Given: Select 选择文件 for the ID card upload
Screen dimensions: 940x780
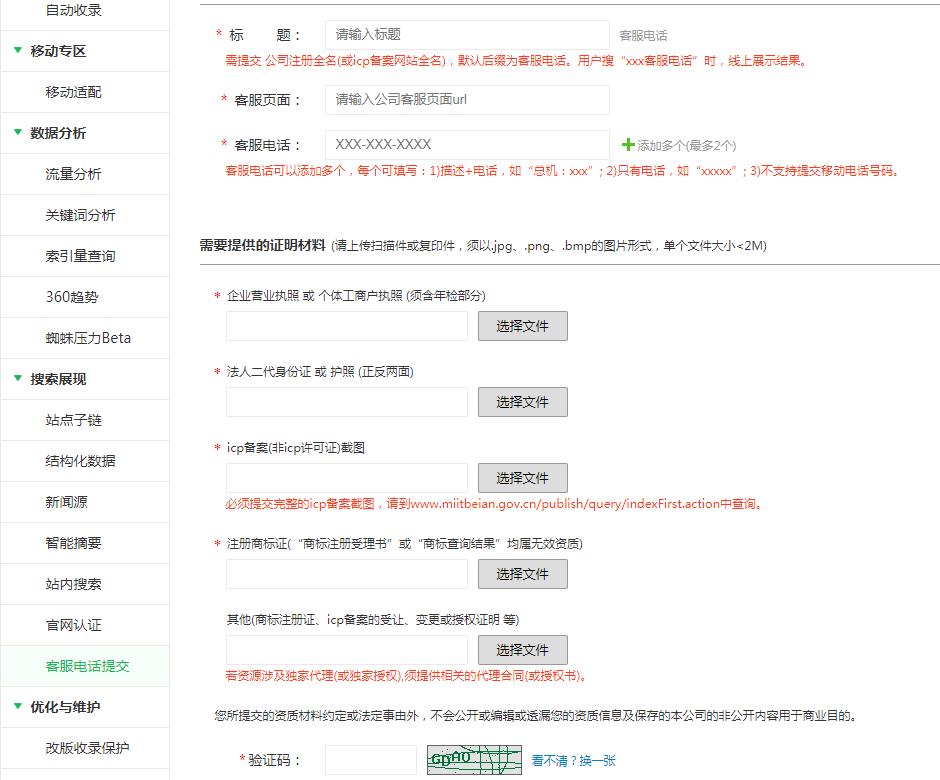Looking at the screenshot, I should pyautogui.click(x=522, y=401).
